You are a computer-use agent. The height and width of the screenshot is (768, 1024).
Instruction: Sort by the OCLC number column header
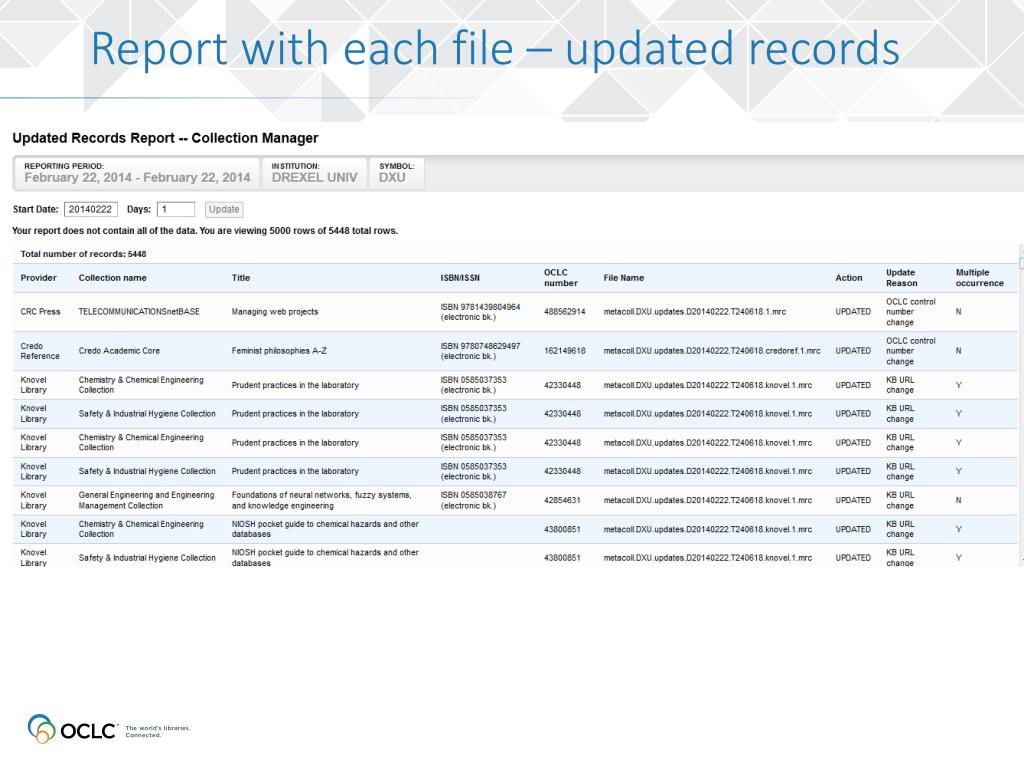(560, 278)
